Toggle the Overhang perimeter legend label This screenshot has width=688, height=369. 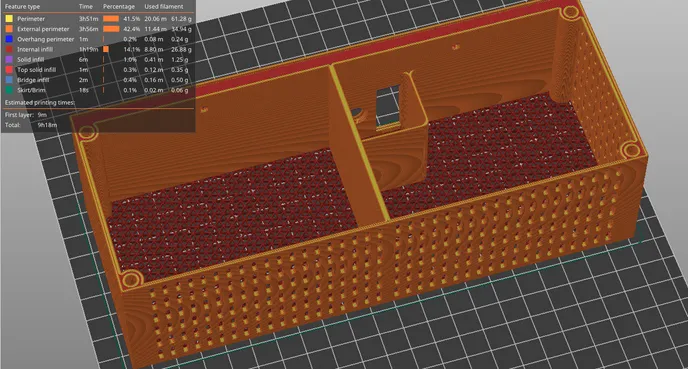coord(46,39)
